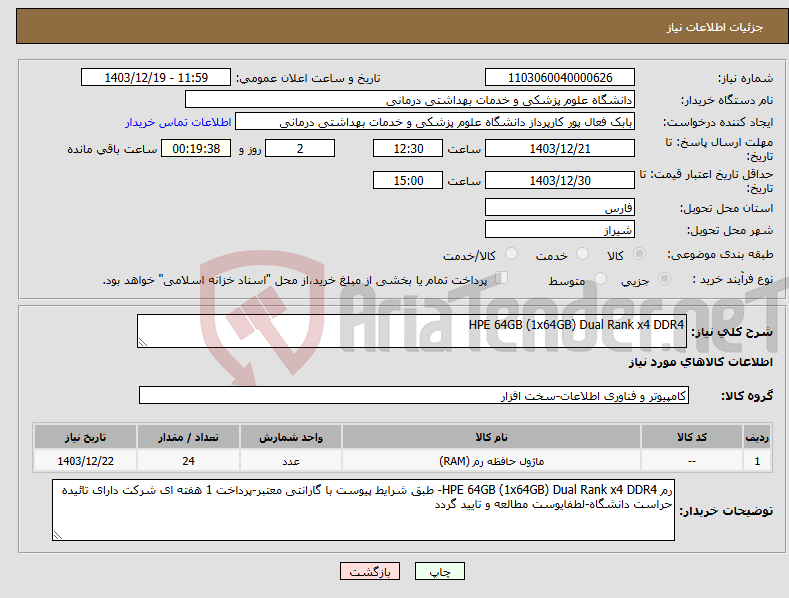Select the خدمت radio button
This screenshot has height=598, width=789.
(x=582, y=254)
